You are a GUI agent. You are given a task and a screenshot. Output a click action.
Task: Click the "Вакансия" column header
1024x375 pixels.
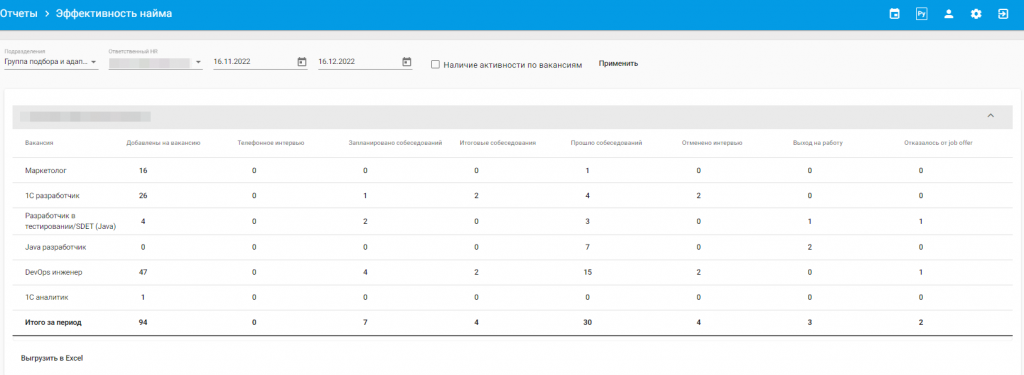click(x=39, y=142)
